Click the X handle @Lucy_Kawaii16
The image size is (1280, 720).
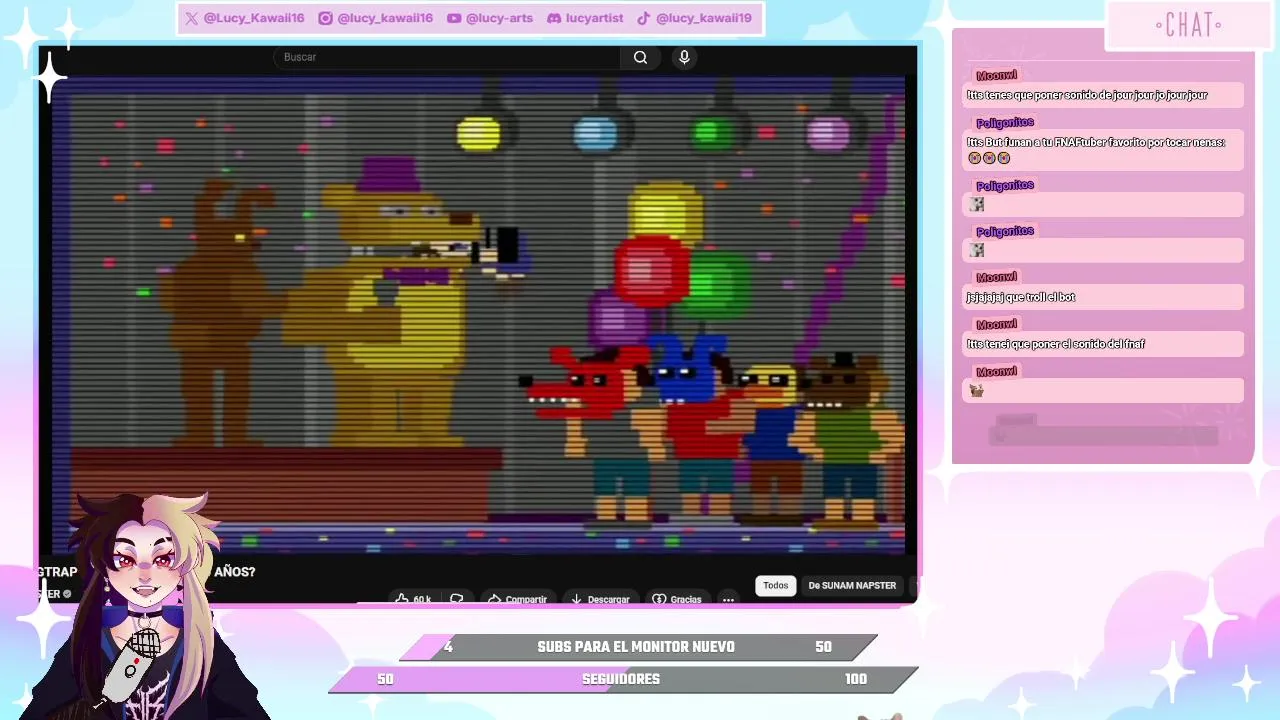(253, 18)
